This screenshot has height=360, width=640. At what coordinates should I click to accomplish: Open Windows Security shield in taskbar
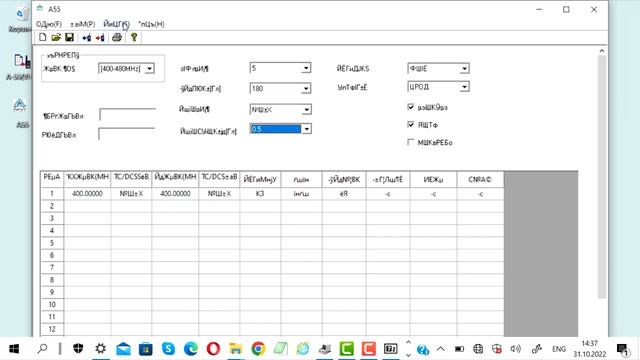coord(78,349)
